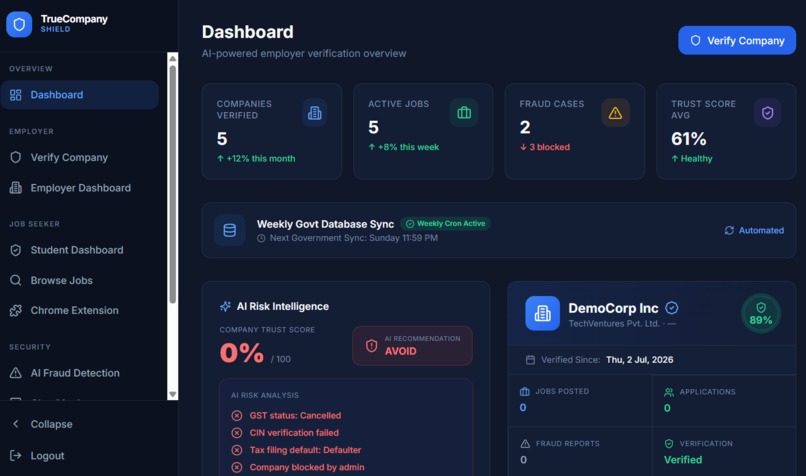
Task: Click the Companies Verified building icon
Action: click(315, 113)
